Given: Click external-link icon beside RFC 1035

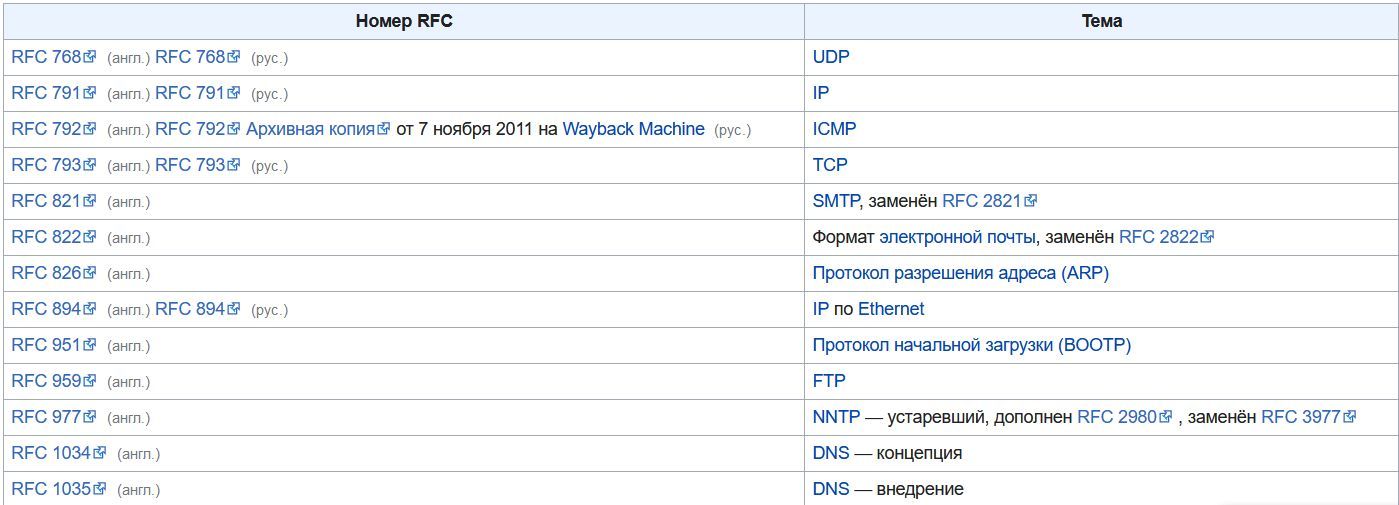Looking at the screenshot, I should 99,489.
